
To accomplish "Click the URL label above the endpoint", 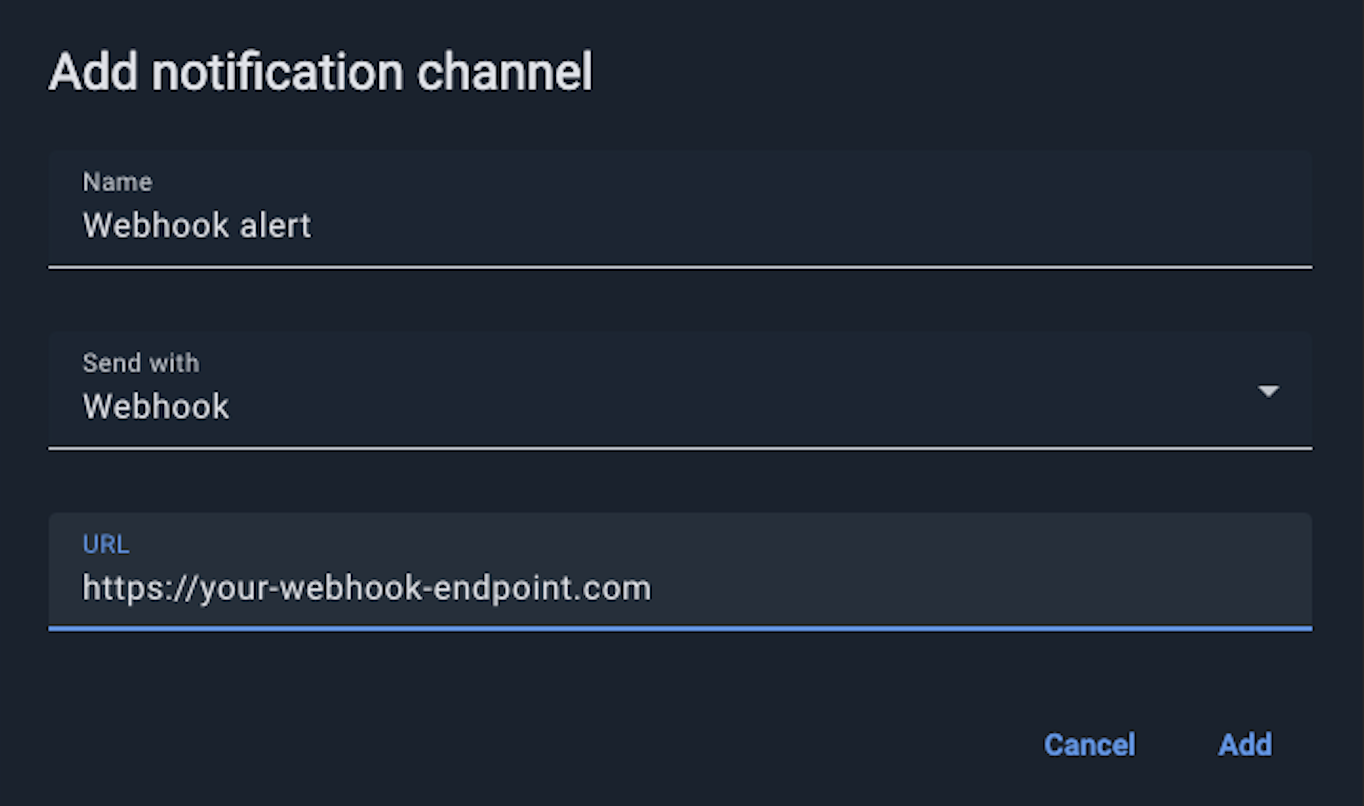I will pyautogui.click(x=105, y=544).
